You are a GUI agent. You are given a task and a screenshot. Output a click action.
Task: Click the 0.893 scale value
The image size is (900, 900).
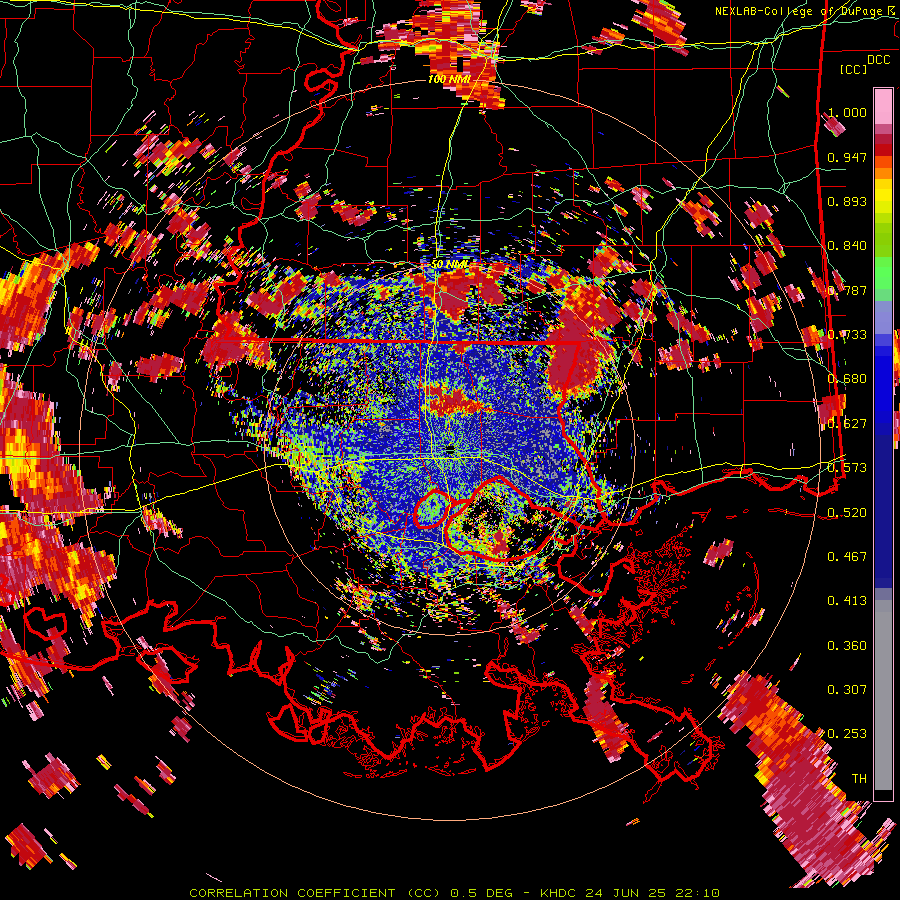(x=847, y=201)
